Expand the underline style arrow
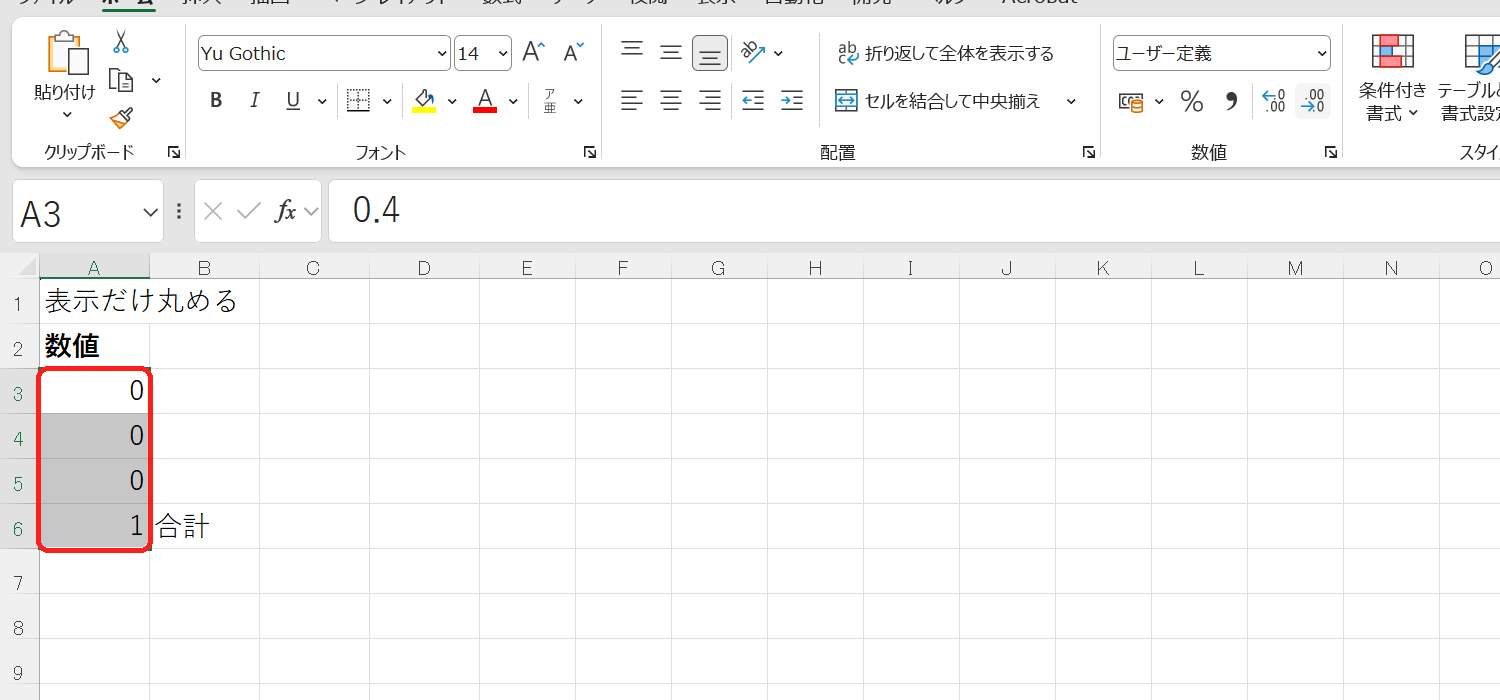The image size is (1500, 700). click(x=322, y=101)
